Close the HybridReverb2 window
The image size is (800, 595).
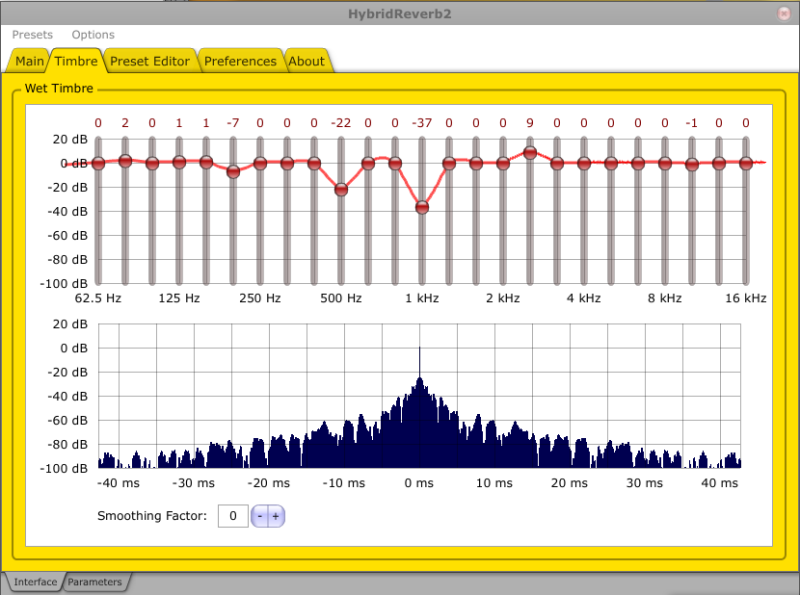(x=783, y=13)
